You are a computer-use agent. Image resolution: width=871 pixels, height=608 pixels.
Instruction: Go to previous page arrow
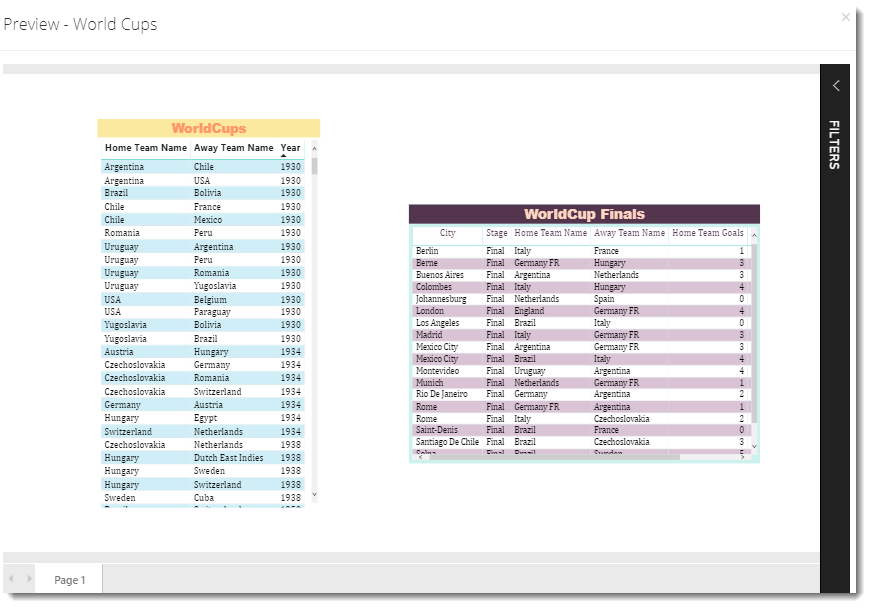[11, 579]
